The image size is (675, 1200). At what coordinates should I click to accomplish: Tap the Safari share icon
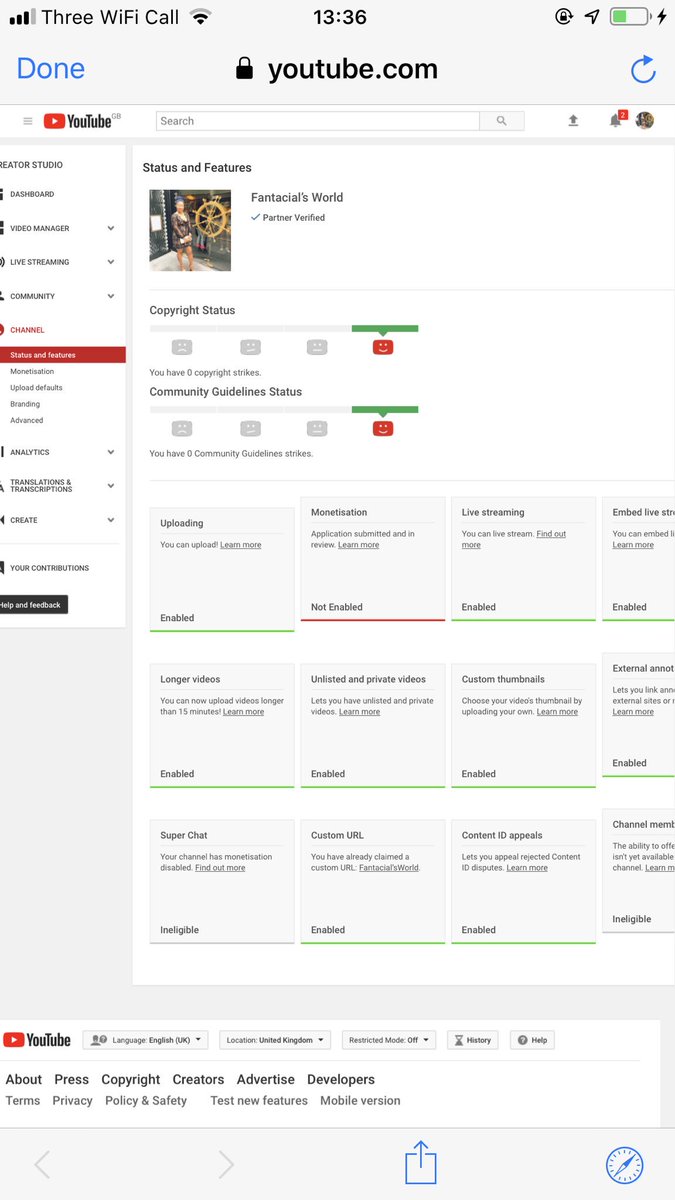point(421,1163)
